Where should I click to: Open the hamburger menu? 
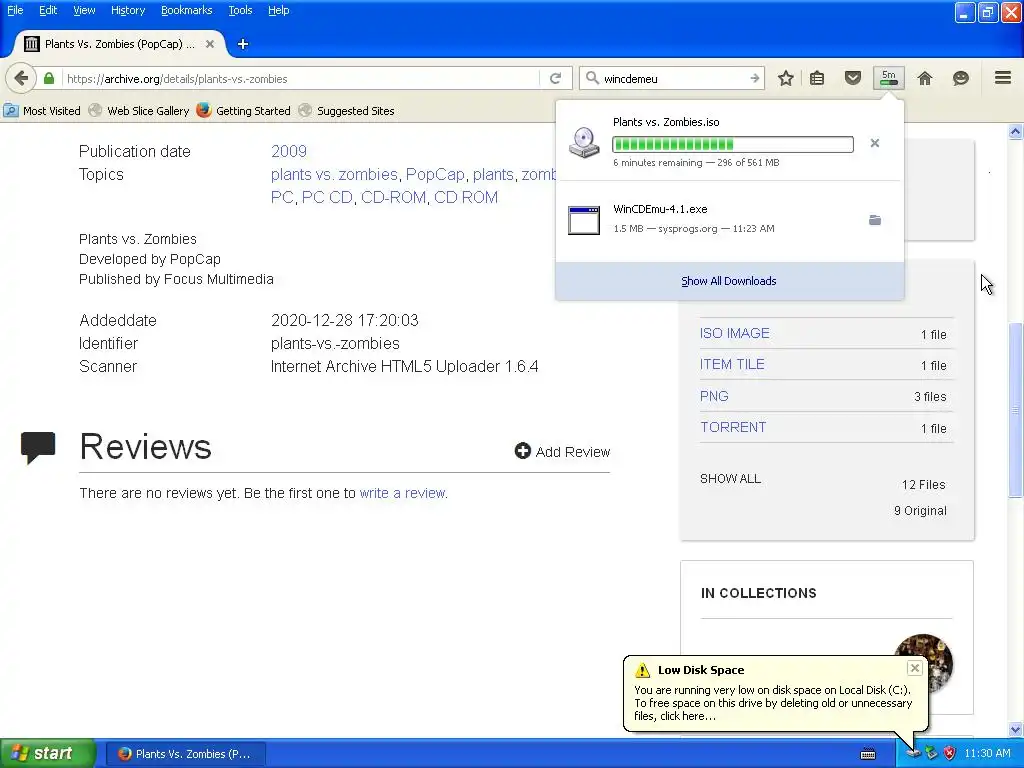(x=1003, y=78)
